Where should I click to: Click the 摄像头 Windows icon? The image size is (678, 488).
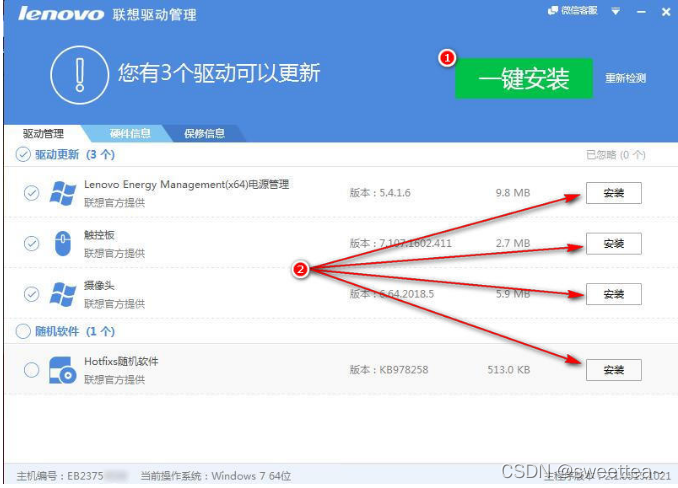click(x=63, y=294)
